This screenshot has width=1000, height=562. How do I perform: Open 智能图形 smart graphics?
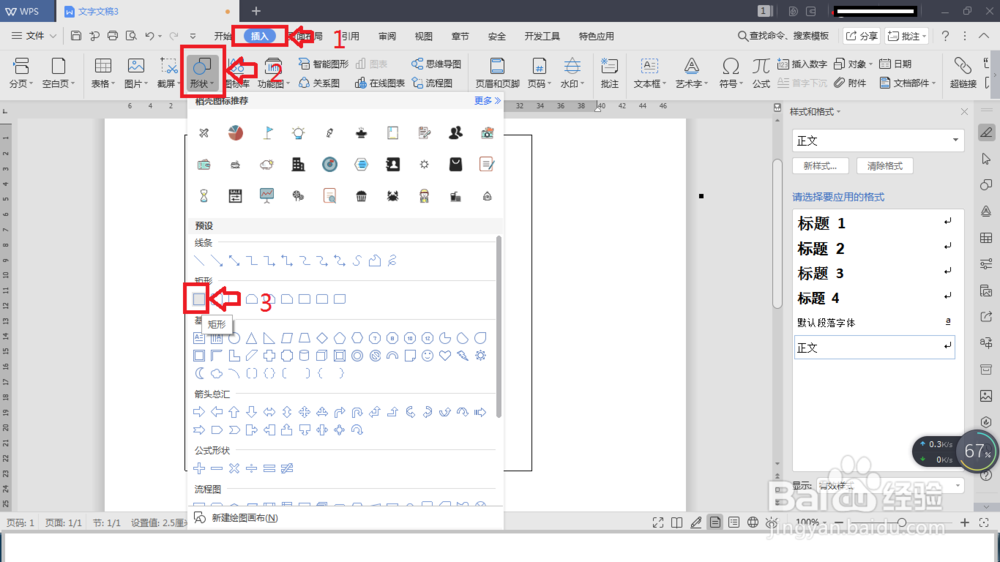coord(324,64)
